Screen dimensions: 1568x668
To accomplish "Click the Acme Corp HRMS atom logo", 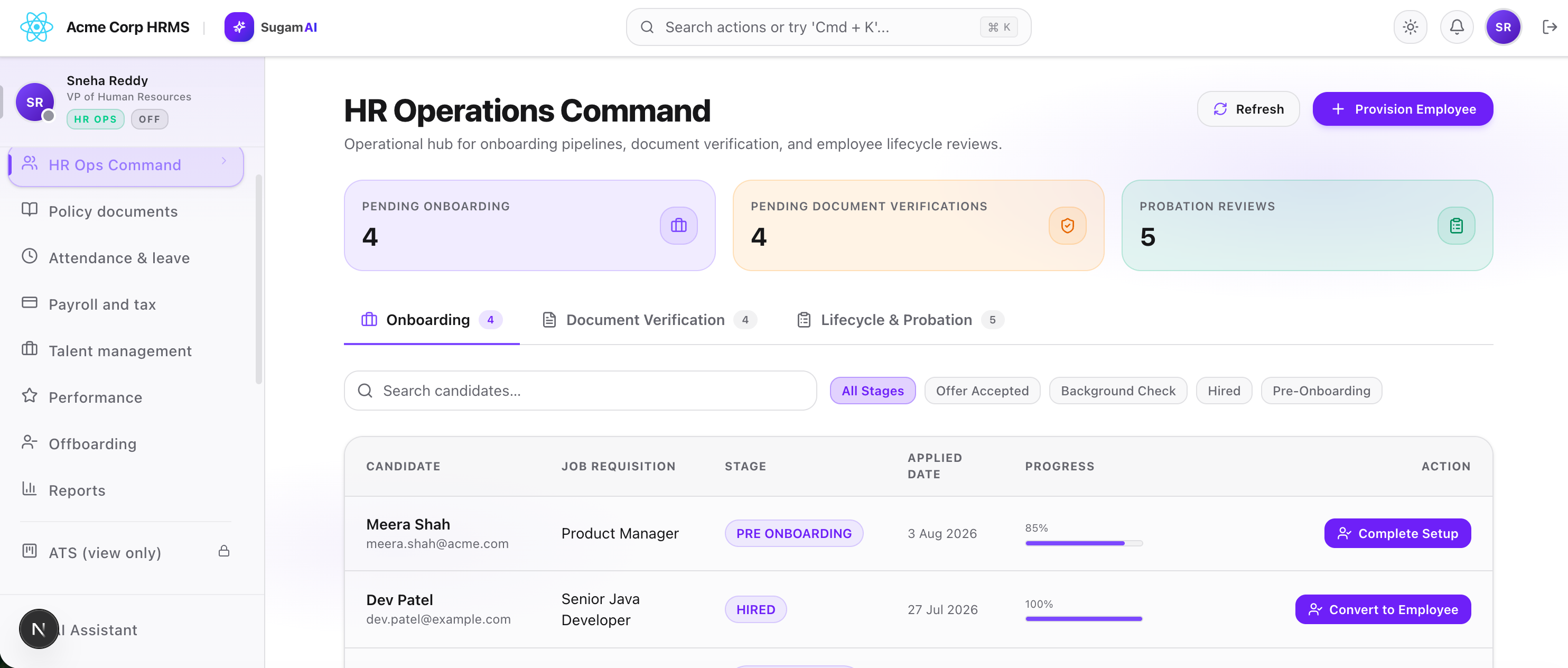I will click(36, 27).
